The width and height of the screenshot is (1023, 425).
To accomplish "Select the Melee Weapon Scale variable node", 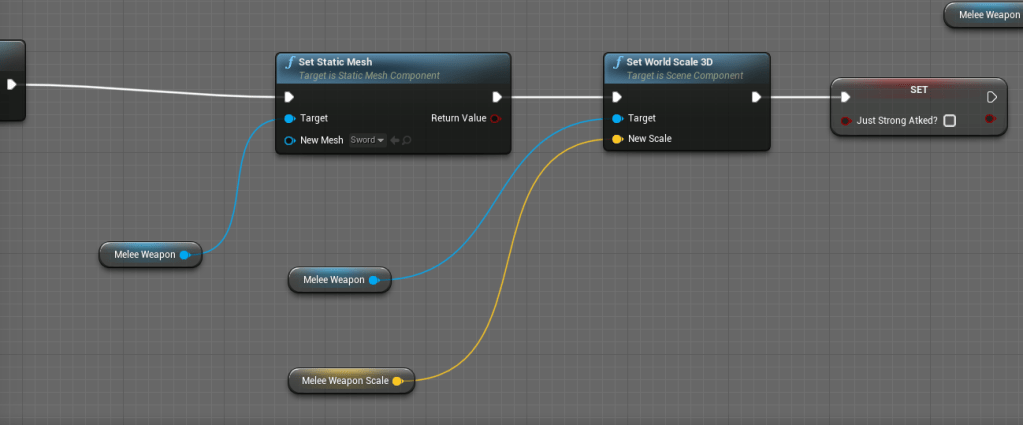I will coord(345,381).
